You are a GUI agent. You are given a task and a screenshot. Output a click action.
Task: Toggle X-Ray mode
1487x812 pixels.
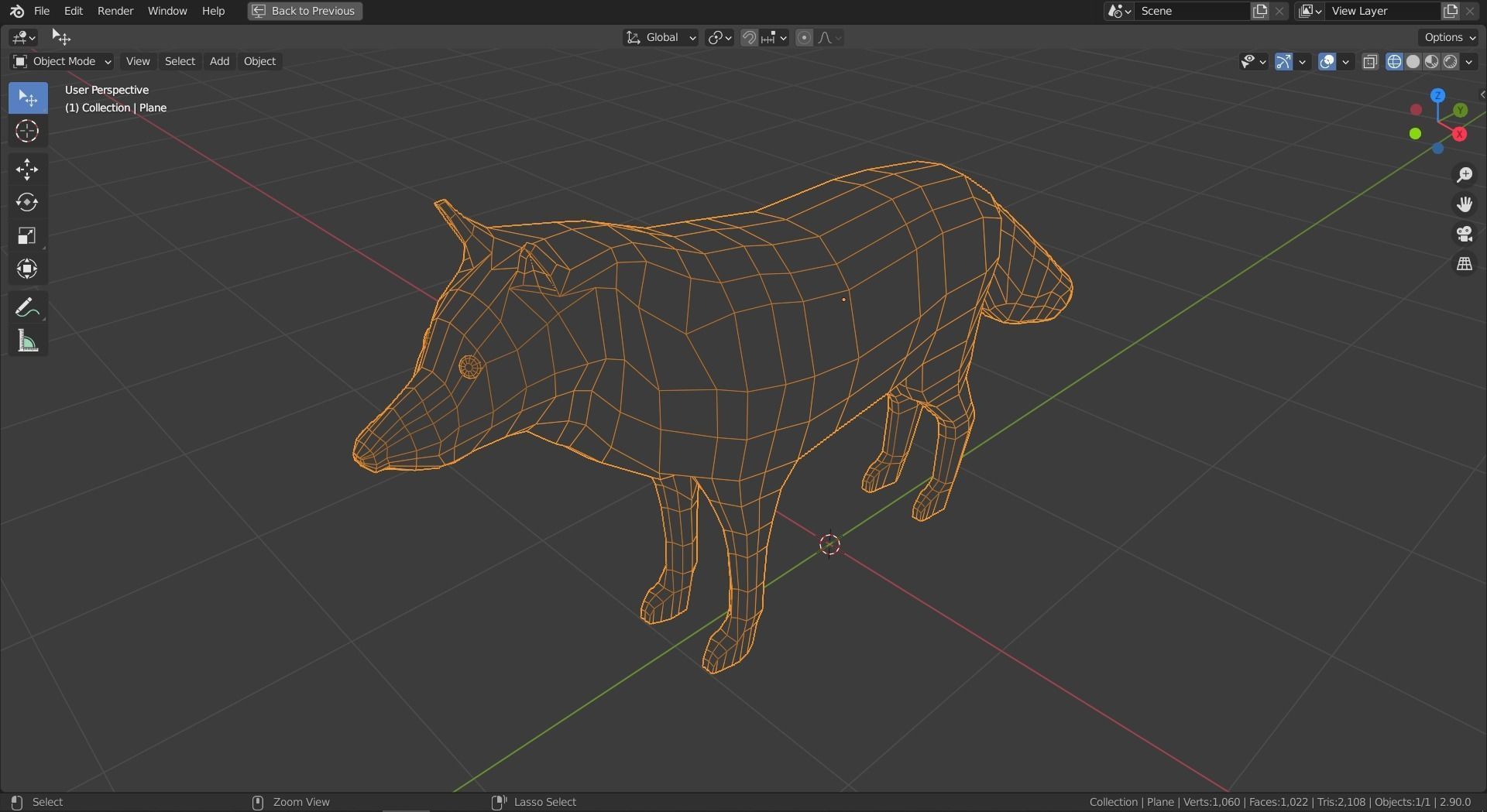pyautogui.click(x=1370, y=62)
